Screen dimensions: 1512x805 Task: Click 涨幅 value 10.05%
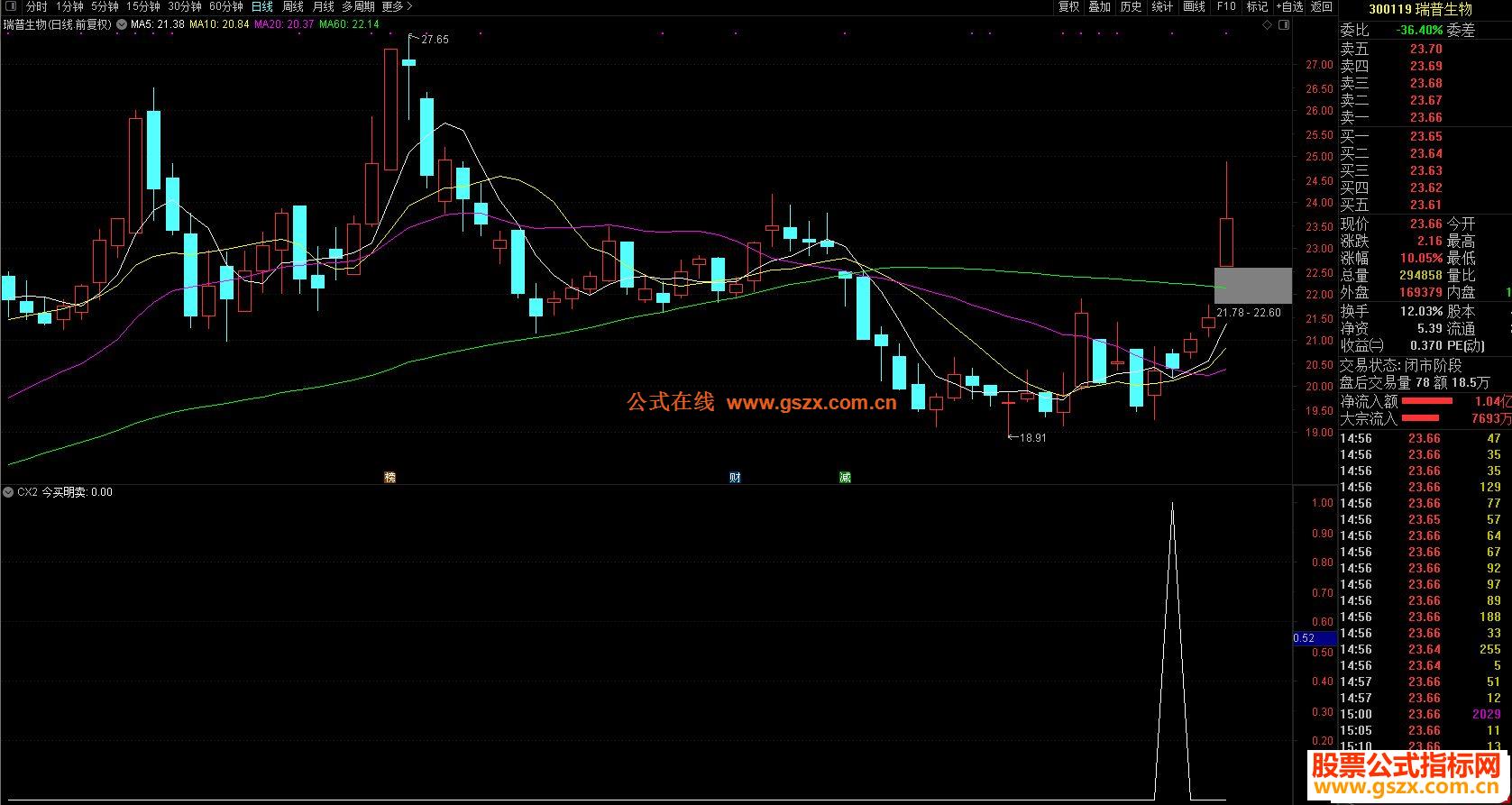point(1422,258)
